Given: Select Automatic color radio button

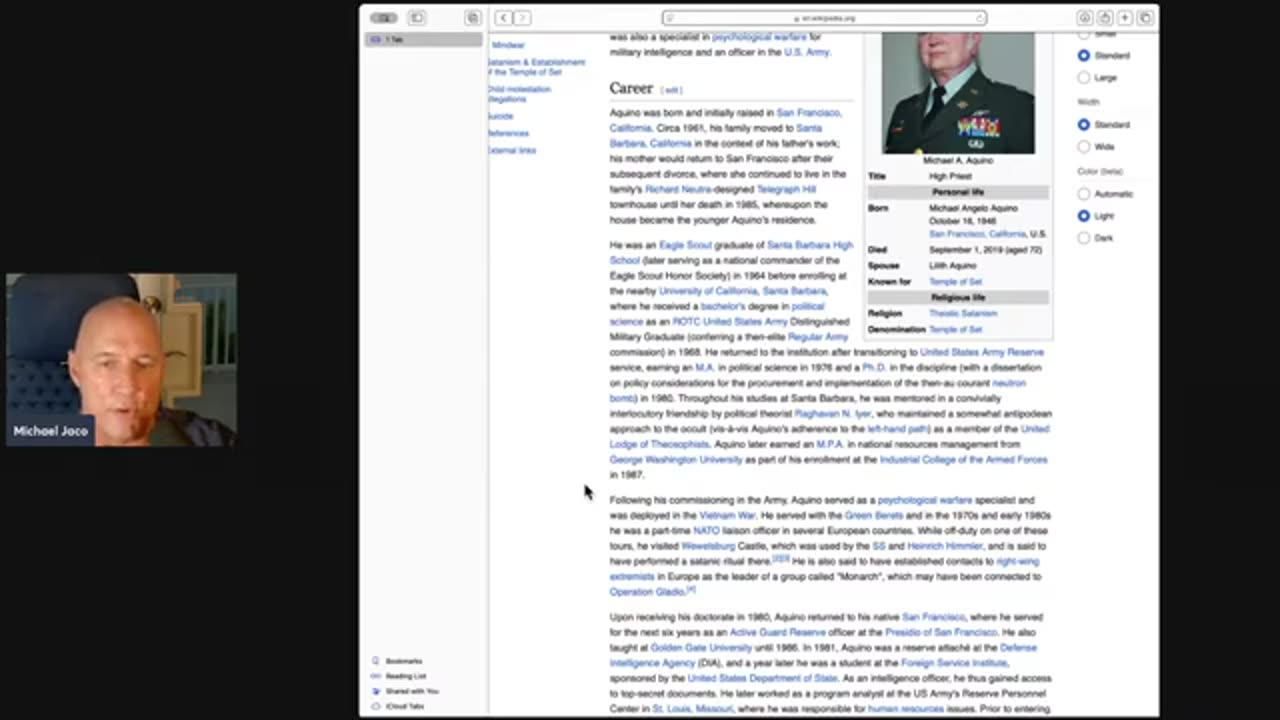Looking at the screenshot, I should coord(1083,193).
